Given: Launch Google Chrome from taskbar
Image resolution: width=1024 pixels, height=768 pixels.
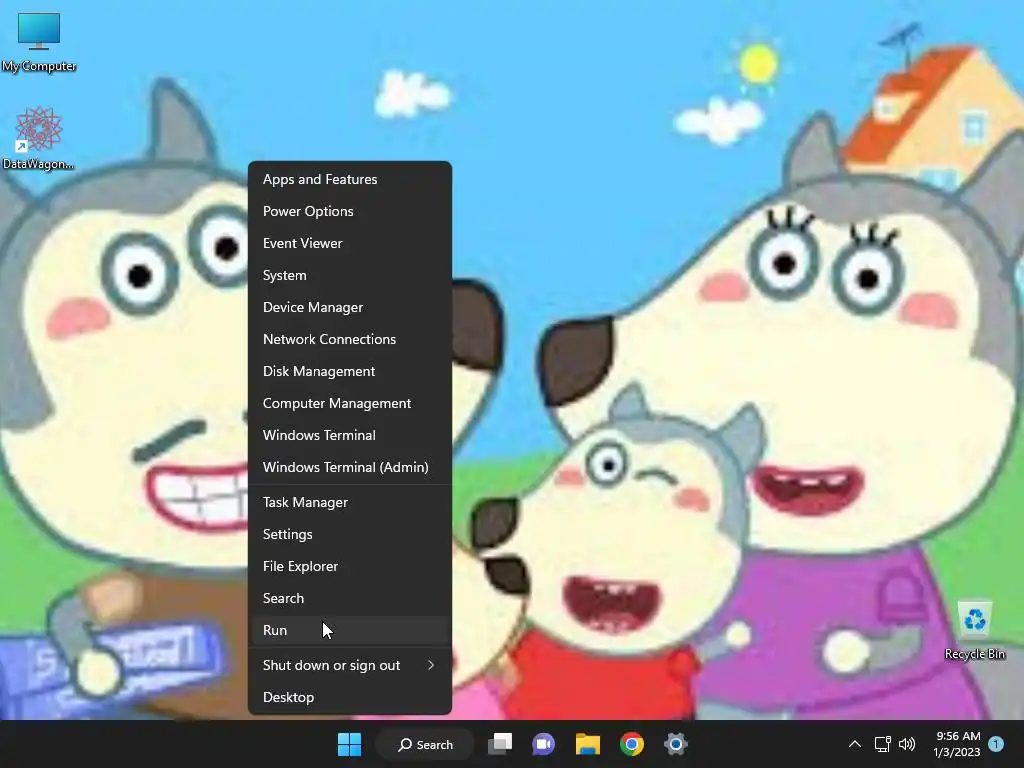Looking at the screenshot, I should (x=632, y=744).
